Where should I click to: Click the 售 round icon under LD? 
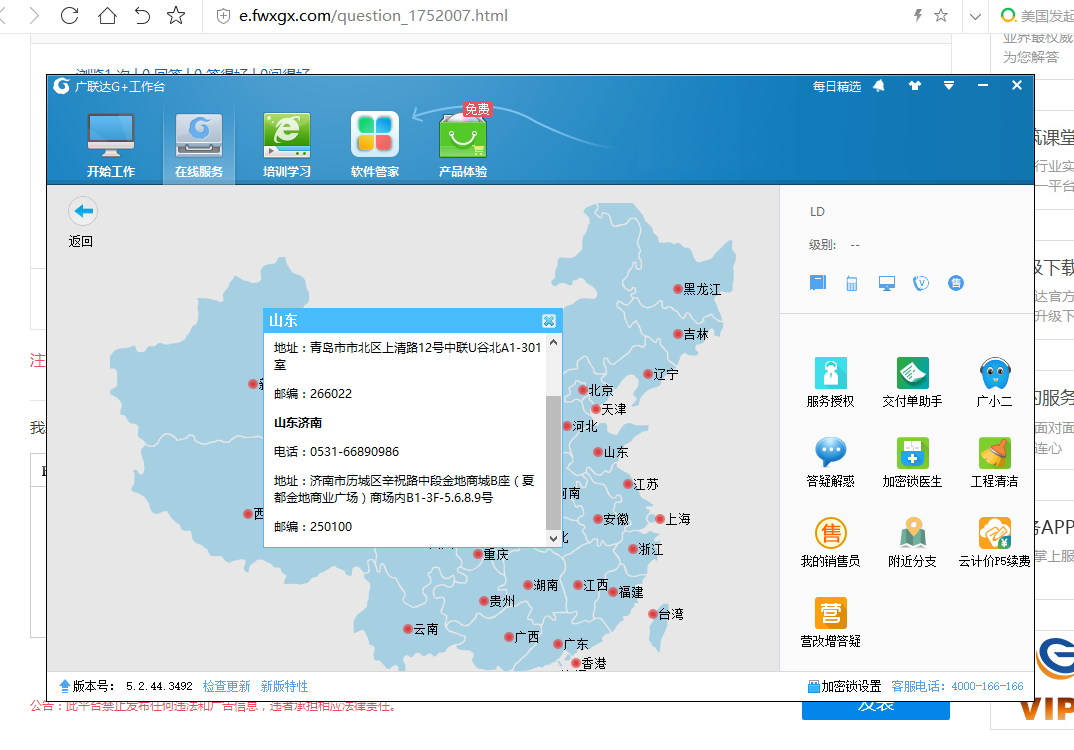(x=956, y=283)
